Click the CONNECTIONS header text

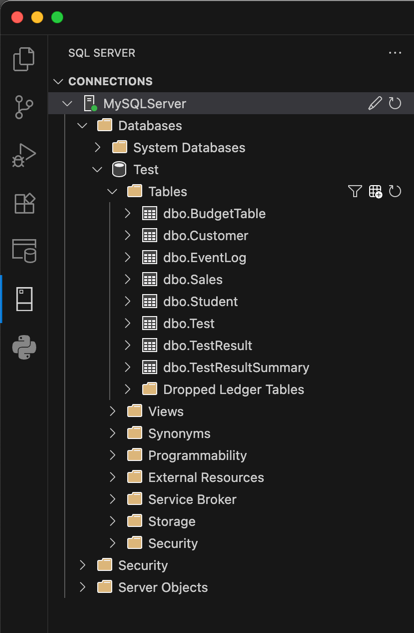coord(110,82)
